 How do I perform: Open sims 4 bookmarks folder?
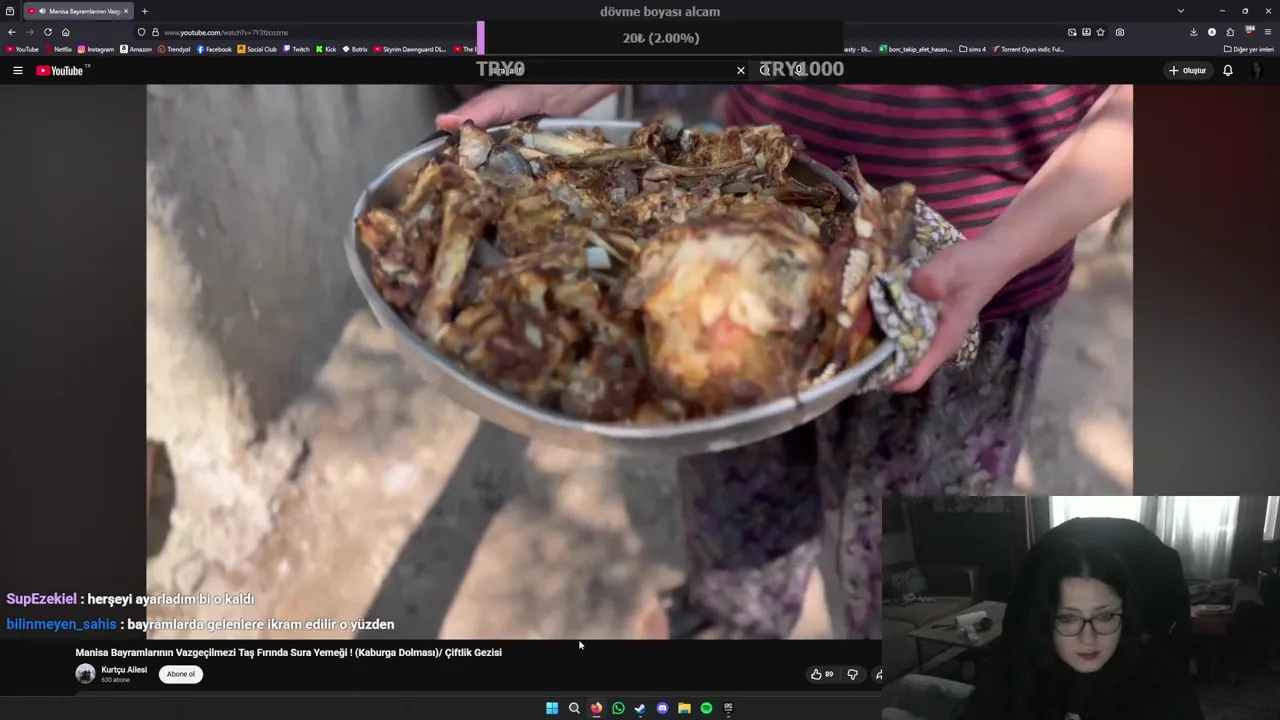point(972,49)
